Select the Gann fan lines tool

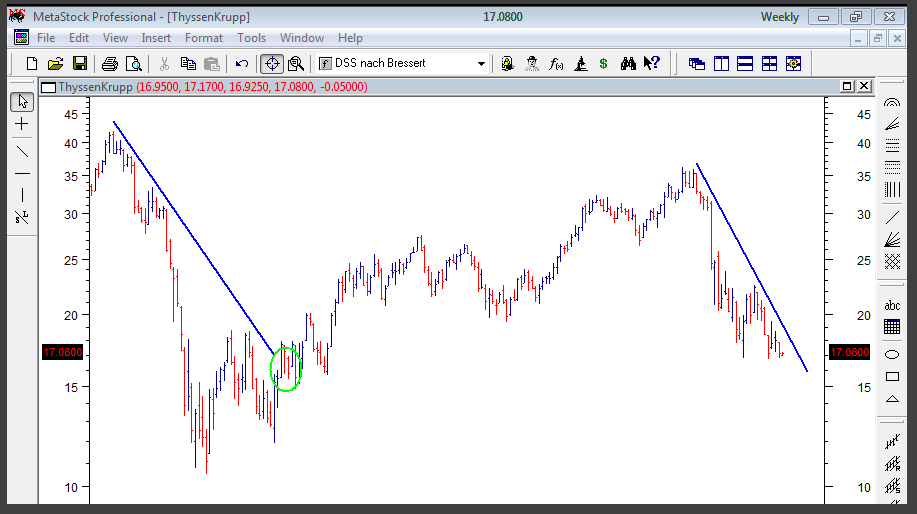pyautogui.click(x=892, y=240)
